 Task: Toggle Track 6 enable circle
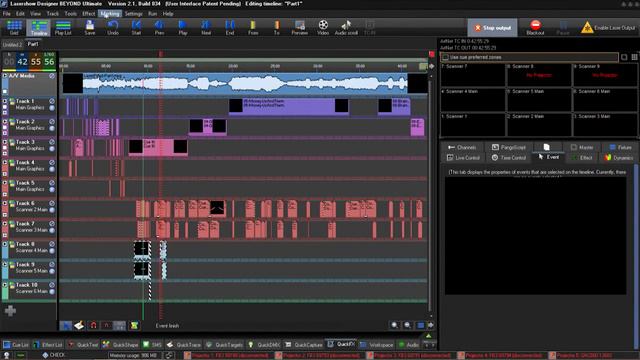coord(52,203)
